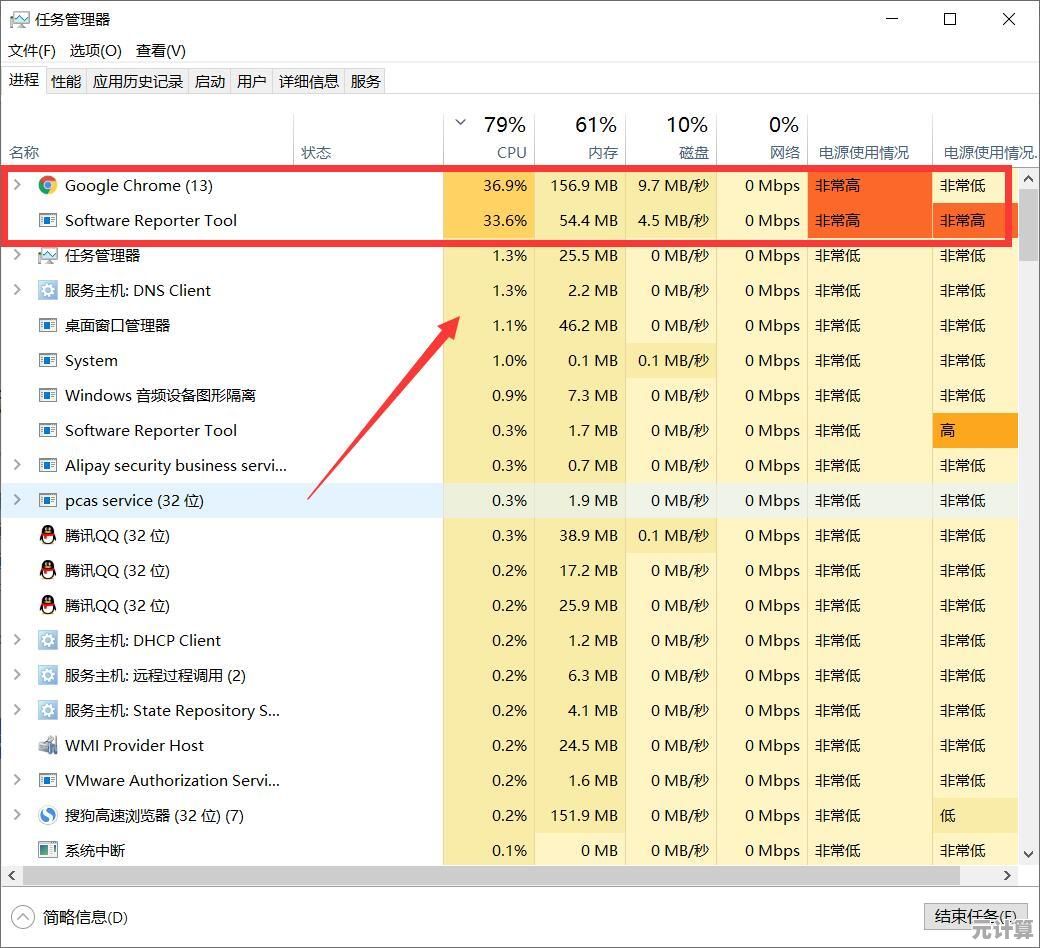Expand the pcas service process entry

17,500
